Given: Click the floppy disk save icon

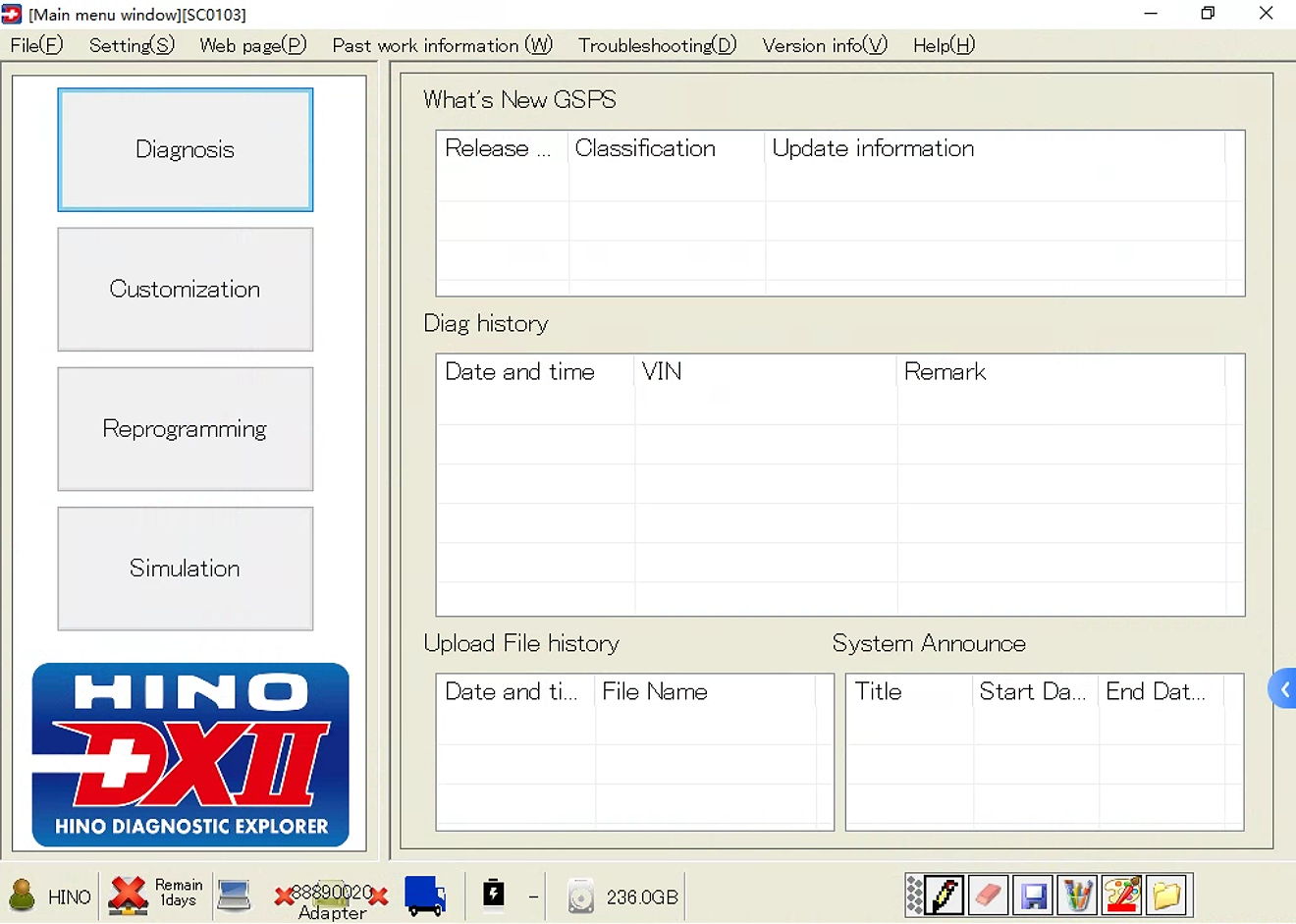Looking at the screenshot, I should pyautogui.click(x=1033, y=895).
